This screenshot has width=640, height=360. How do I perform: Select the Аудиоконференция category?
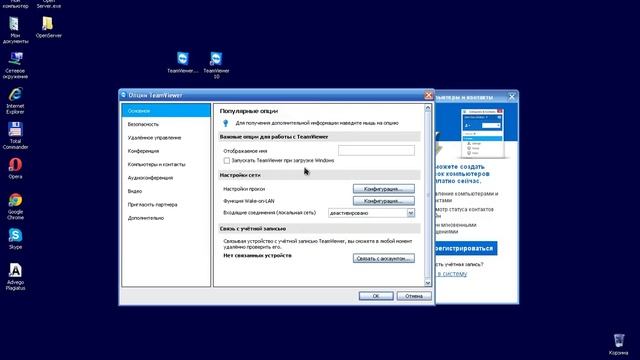click(x=166, y=178)
